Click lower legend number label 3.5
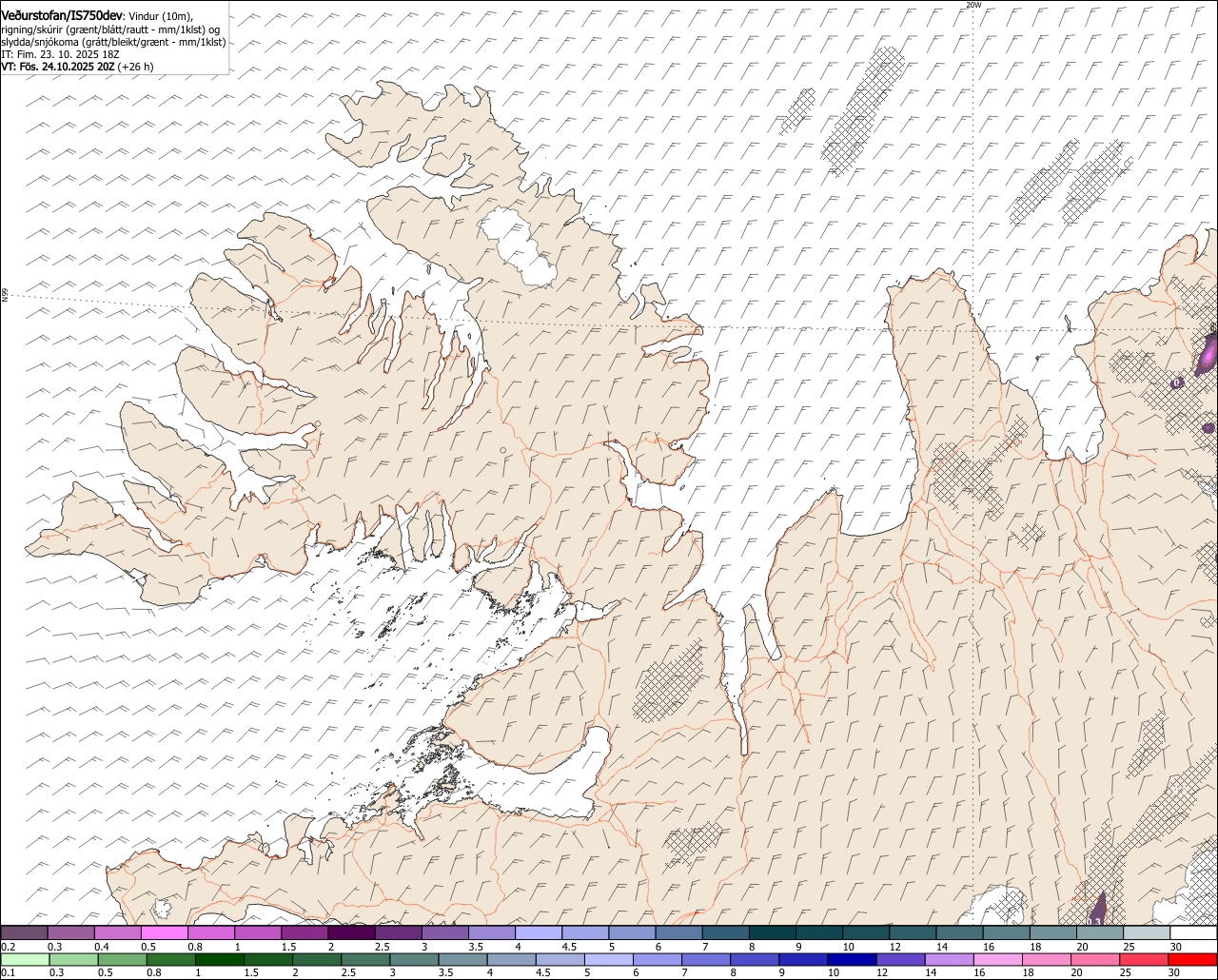Viewport: 1218px width, 980px height. (x=446, y=972)
